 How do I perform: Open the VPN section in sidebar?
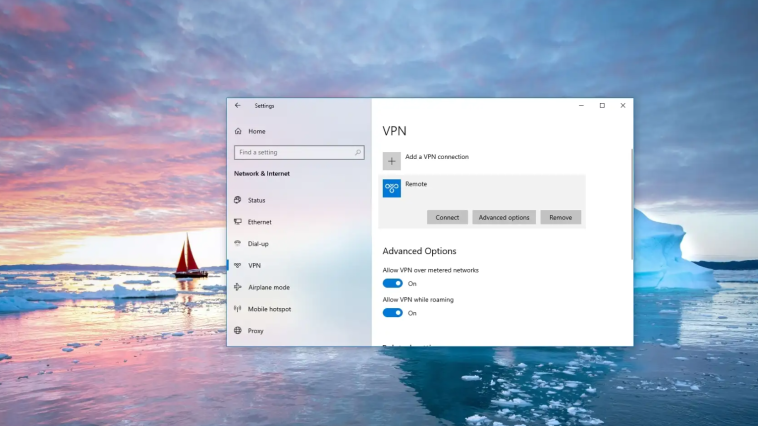(x=254, y=265)
